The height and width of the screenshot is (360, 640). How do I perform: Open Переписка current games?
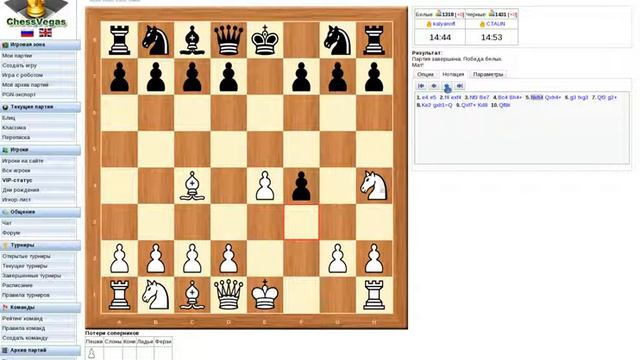(16, 138)
